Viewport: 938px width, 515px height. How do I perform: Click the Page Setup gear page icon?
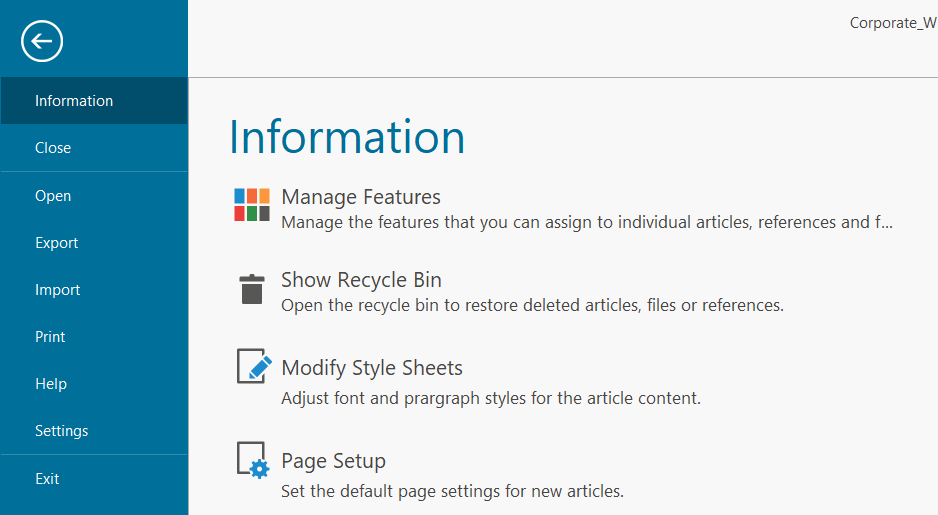(x=253, y=459)
